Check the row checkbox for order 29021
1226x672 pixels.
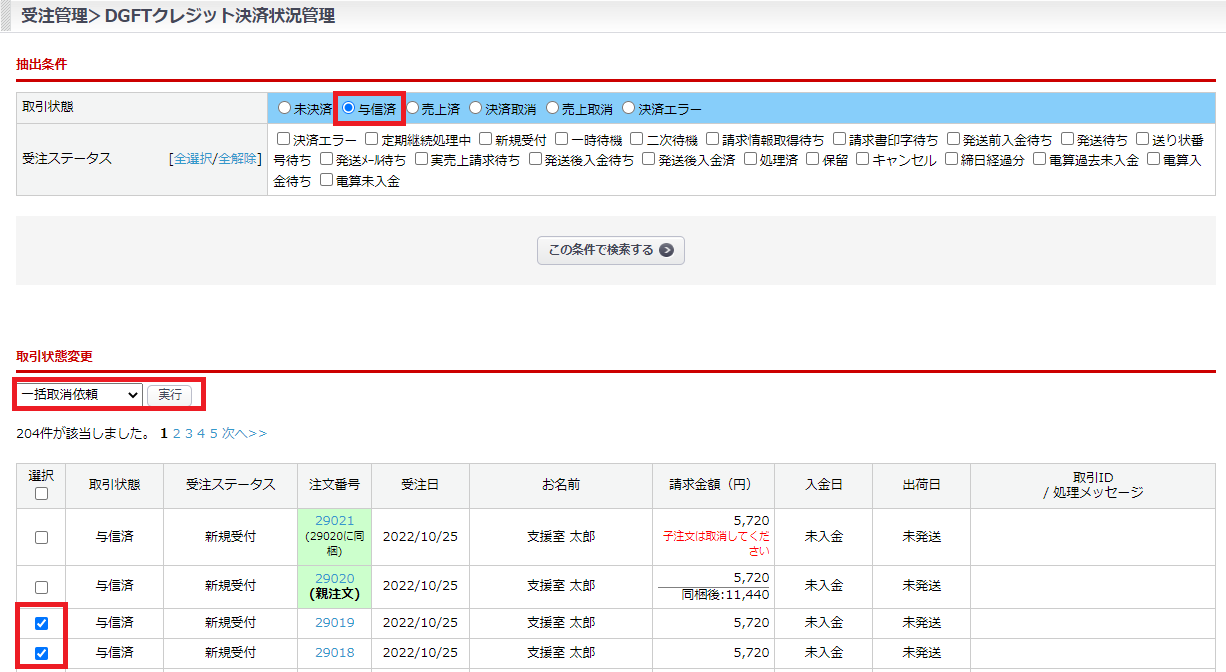tap(41, 537)
